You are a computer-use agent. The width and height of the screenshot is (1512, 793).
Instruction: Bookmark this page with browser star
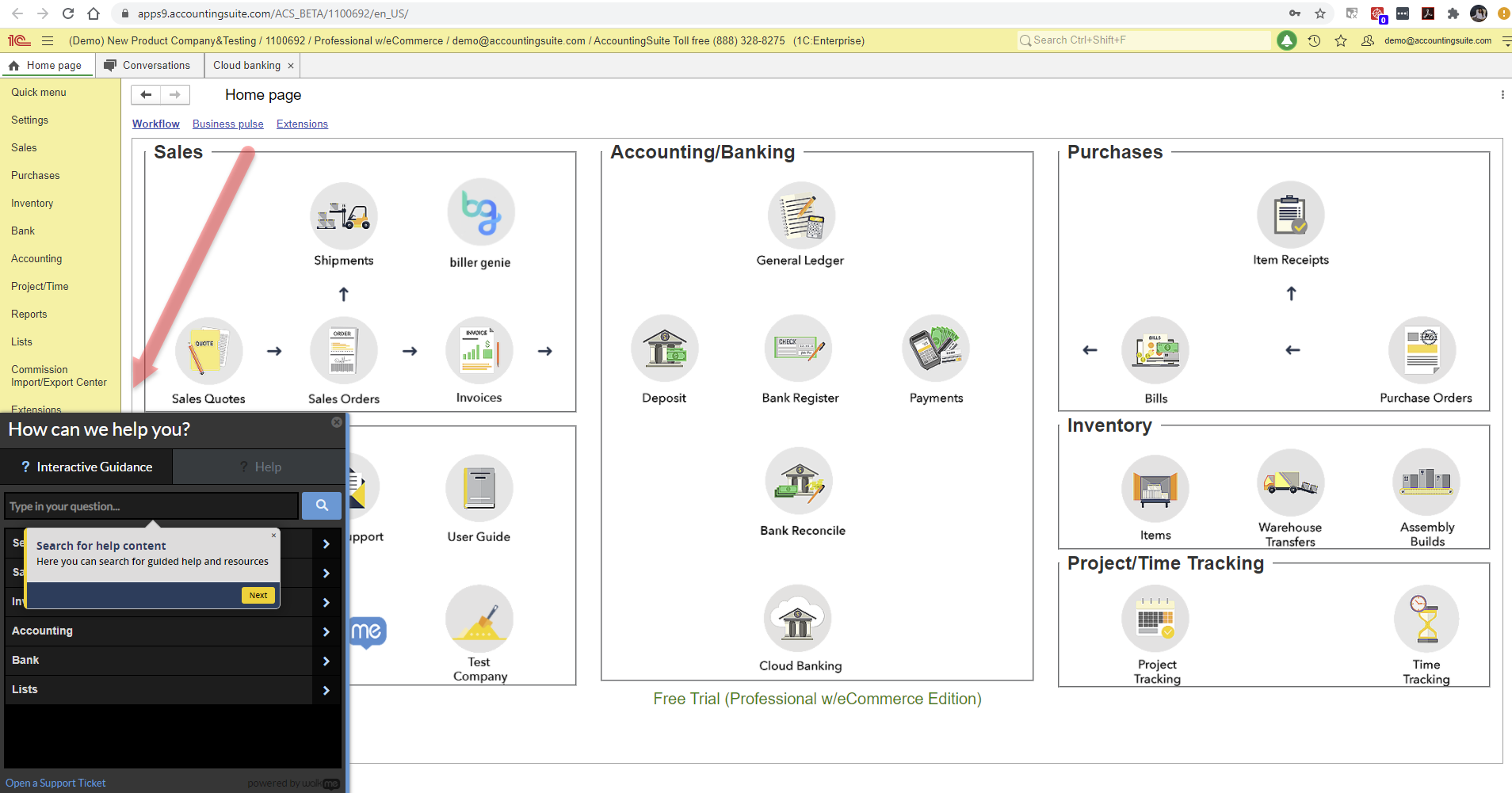point(1320,13)
